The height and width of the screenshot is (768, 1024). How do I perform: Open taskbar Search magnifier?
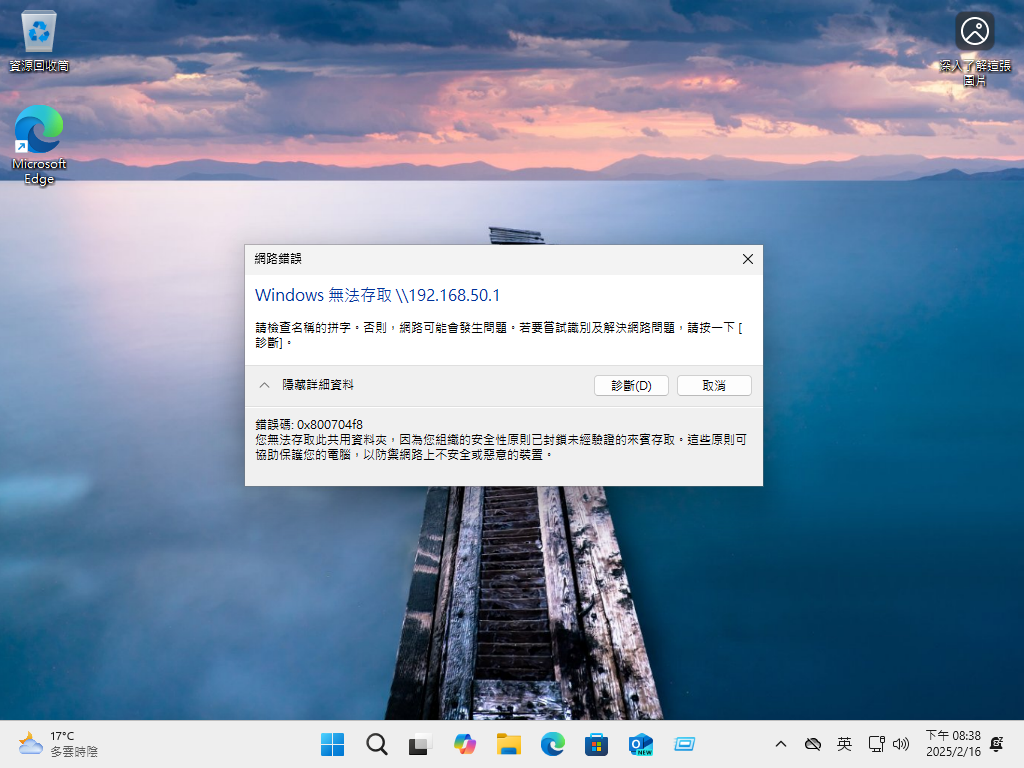click(376, 744)
